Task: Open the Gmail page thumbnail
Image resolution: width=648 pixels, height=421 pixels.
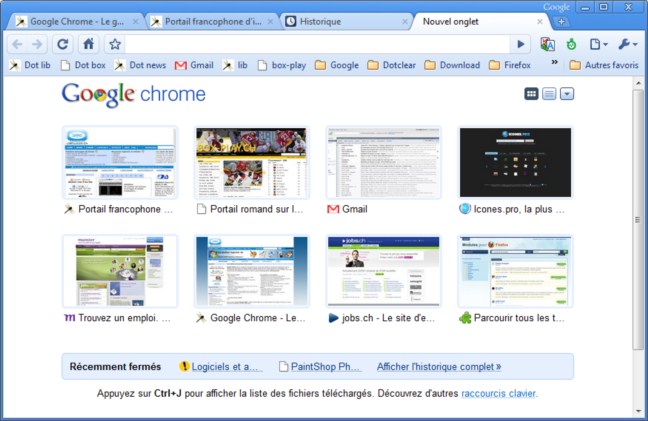Action: click(x=384, y=162)
